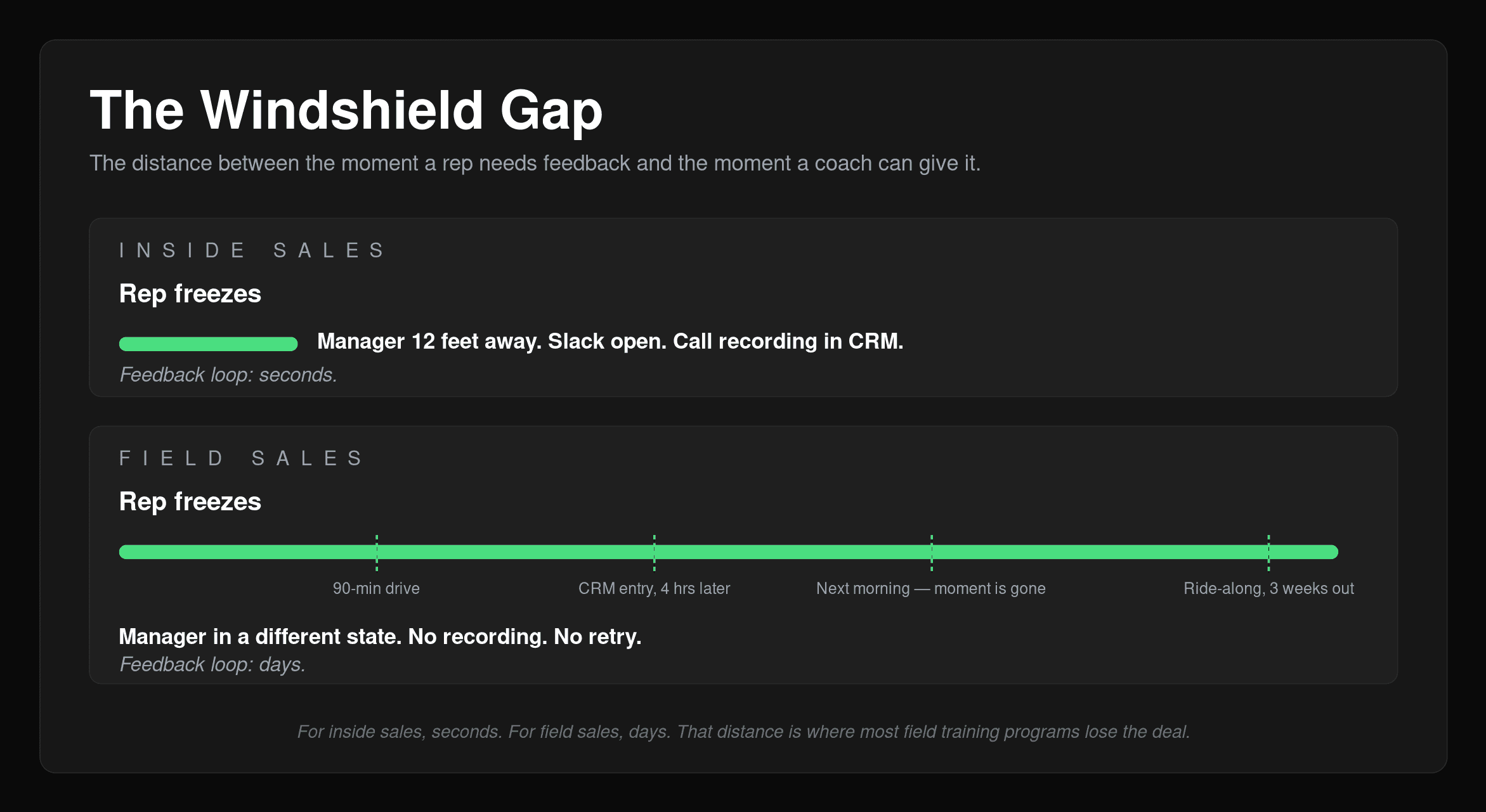Select the FIELD SALES section label
Screen dimensions: 1486x812
coord(241,458)
